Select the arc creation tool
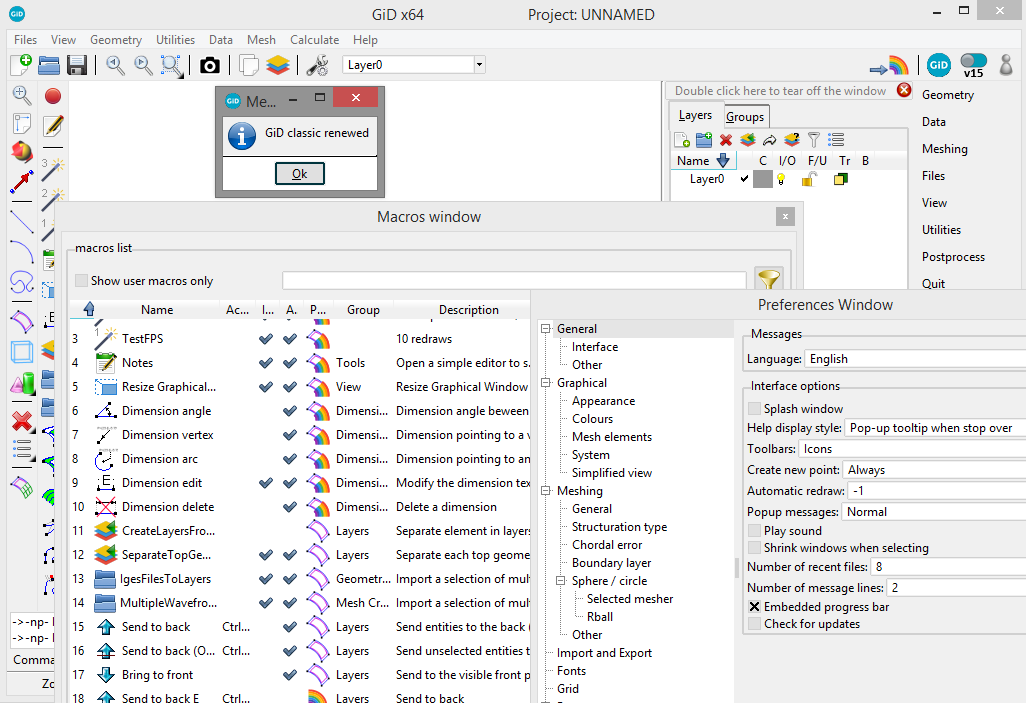The width and height of the screenshot is (1026, 703). [x=22, y=251]
